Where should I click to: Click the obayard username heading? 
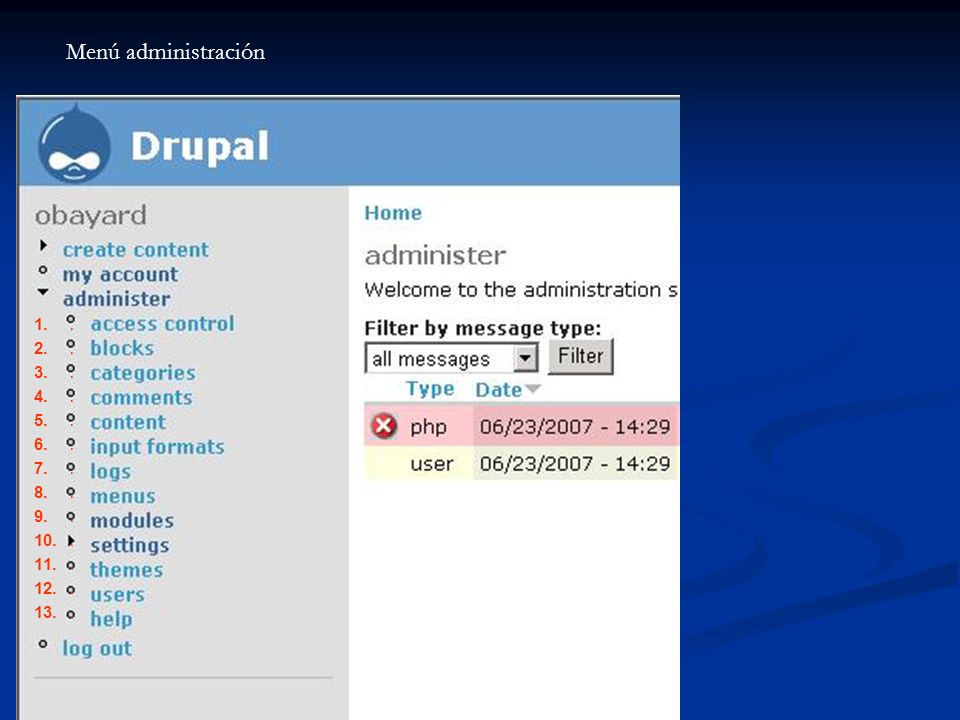click(x=91, y=216)
